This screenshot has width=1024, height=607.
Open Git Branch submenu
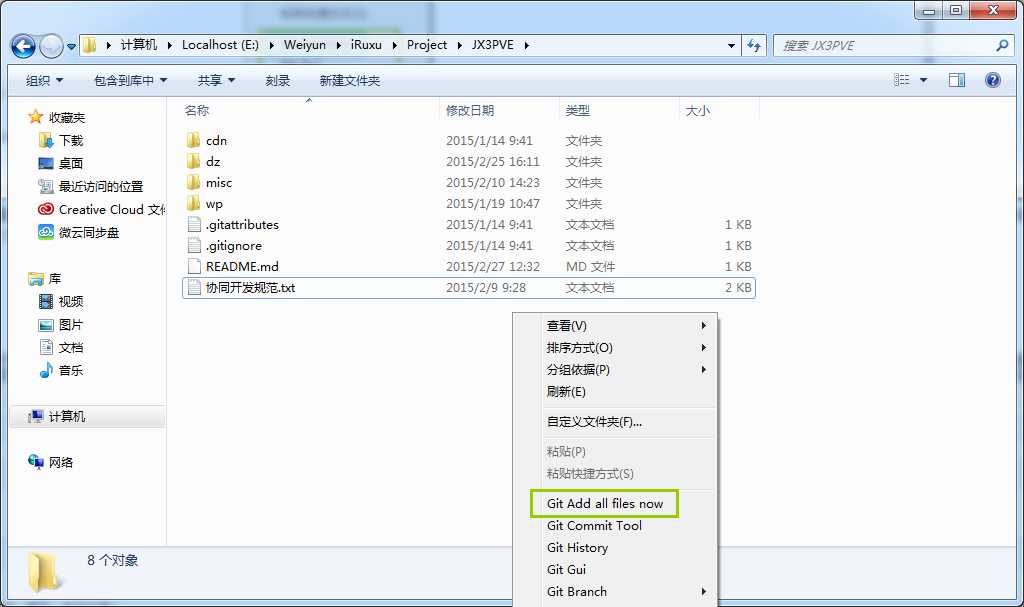(626, 592)
